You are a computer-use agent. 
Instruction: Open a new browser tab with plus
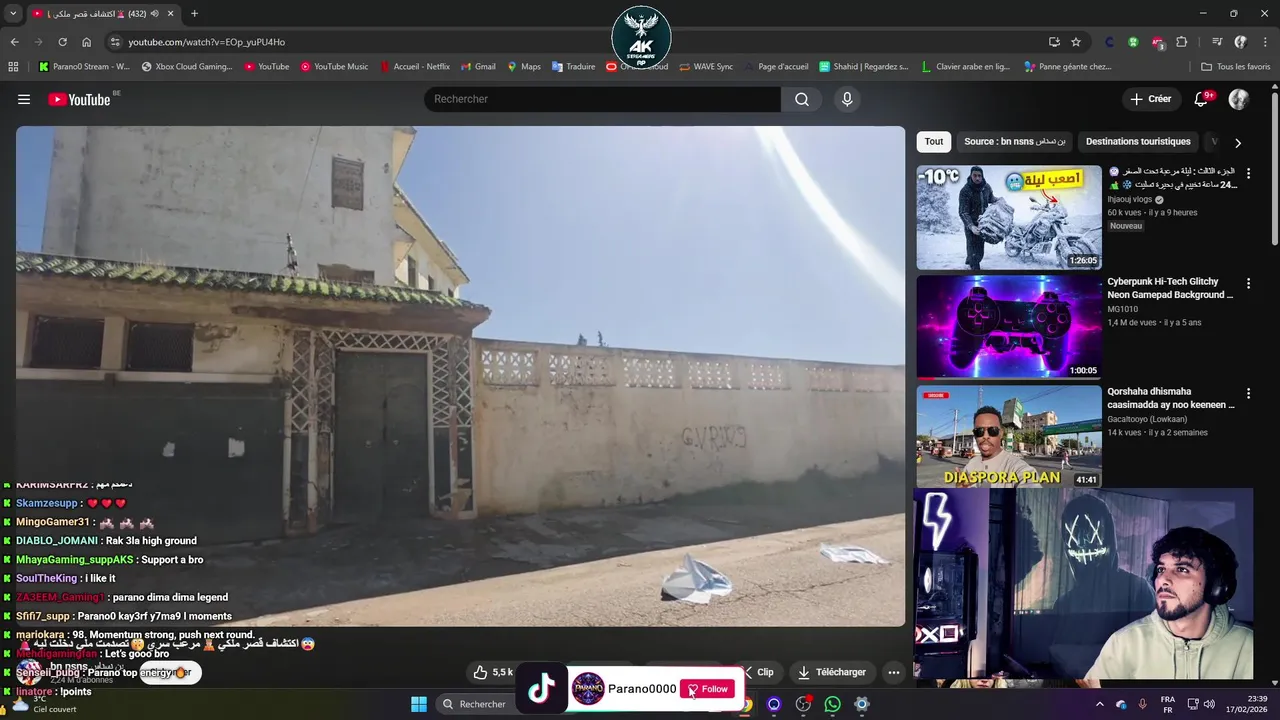(x=194, y=13)
